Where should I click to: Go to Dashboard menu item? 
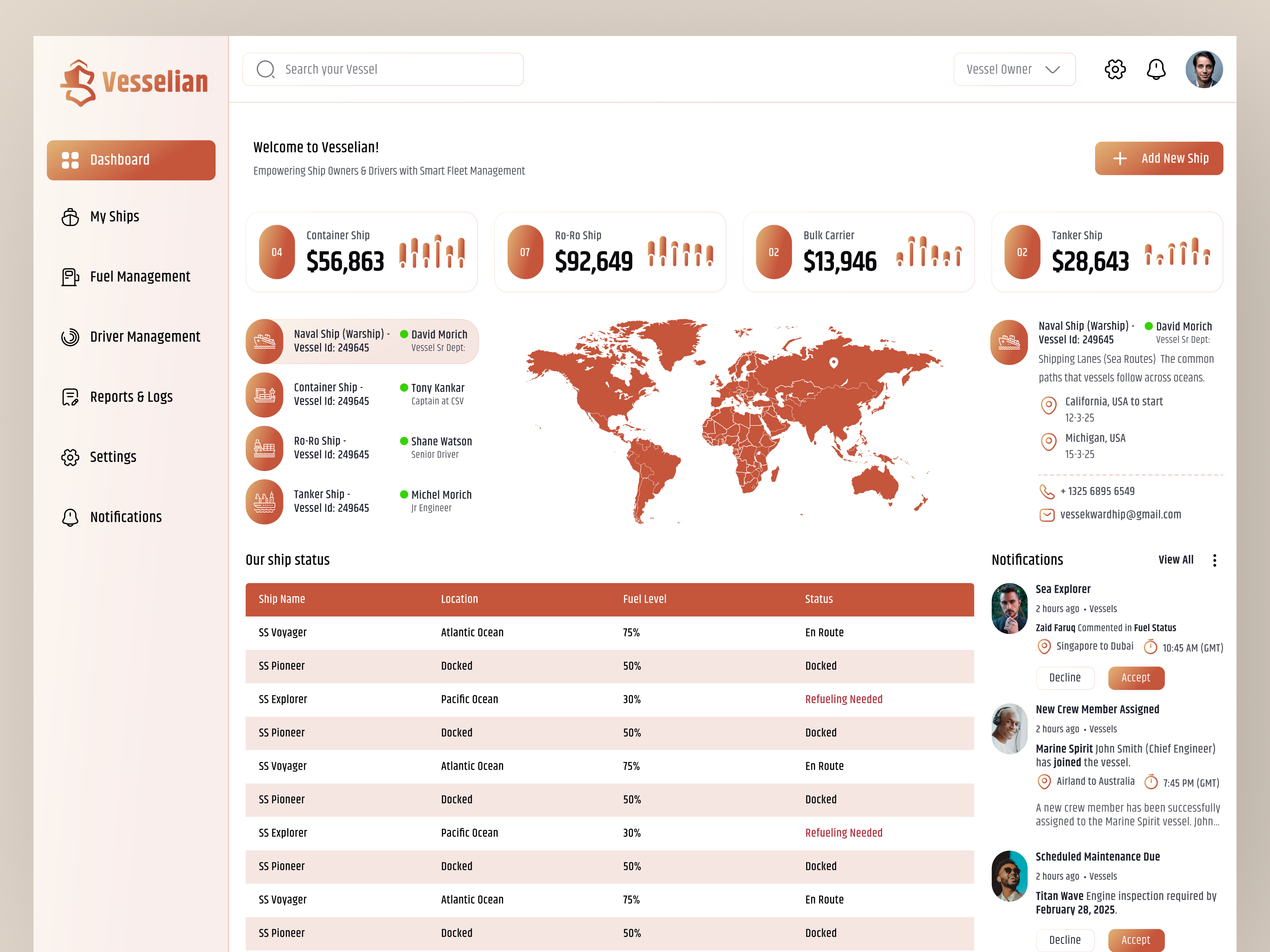click(x=131, y=160)
